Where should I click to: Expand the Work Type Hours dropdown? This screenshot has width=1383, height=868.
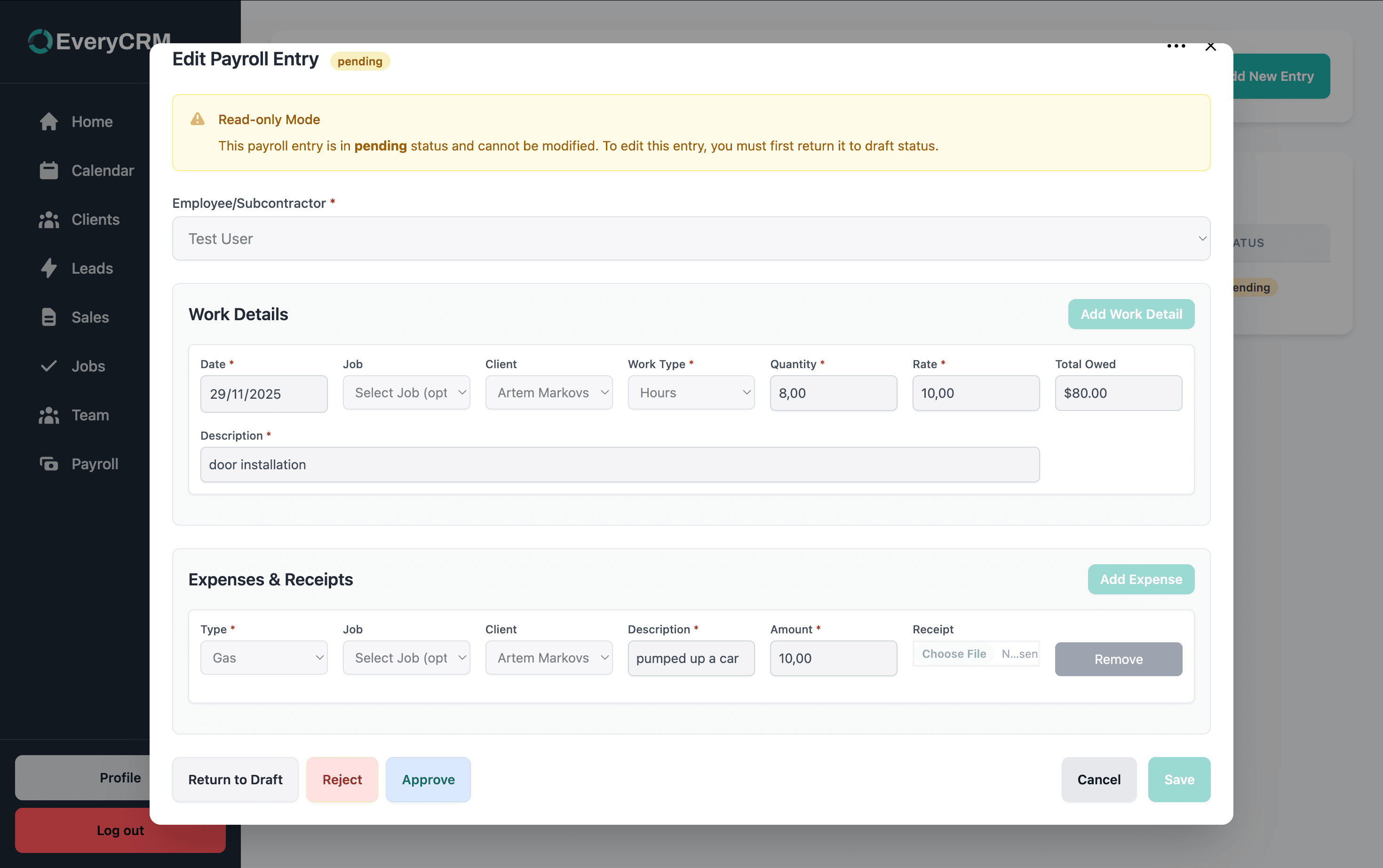691,393
